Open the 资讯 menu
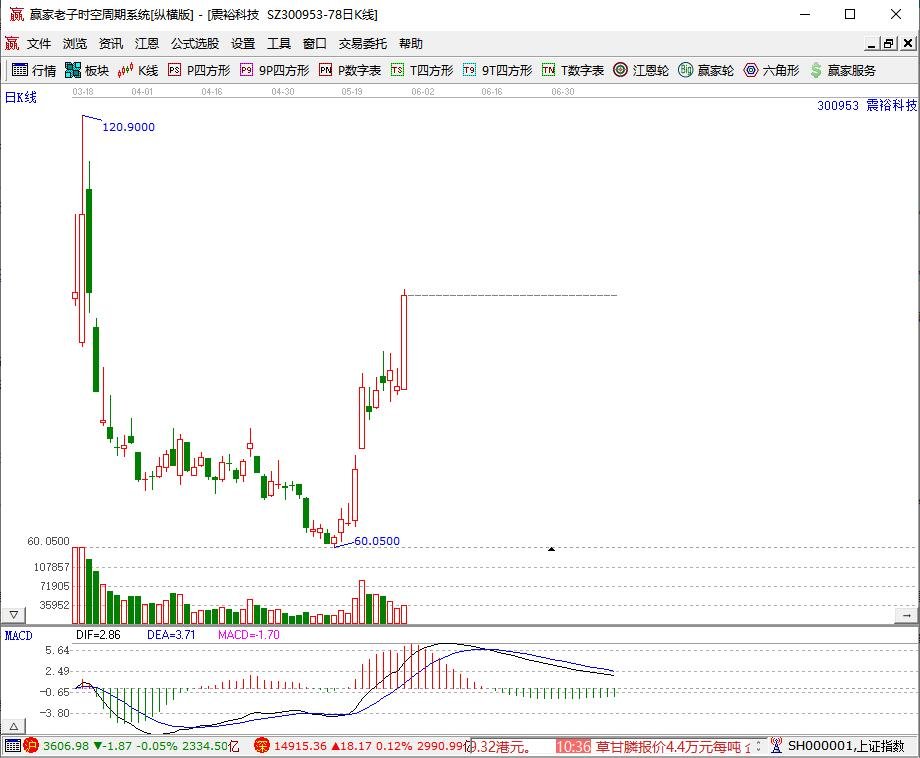Image resolution: width=920 pixels, height=758 pixels. (x=111, y=43)
